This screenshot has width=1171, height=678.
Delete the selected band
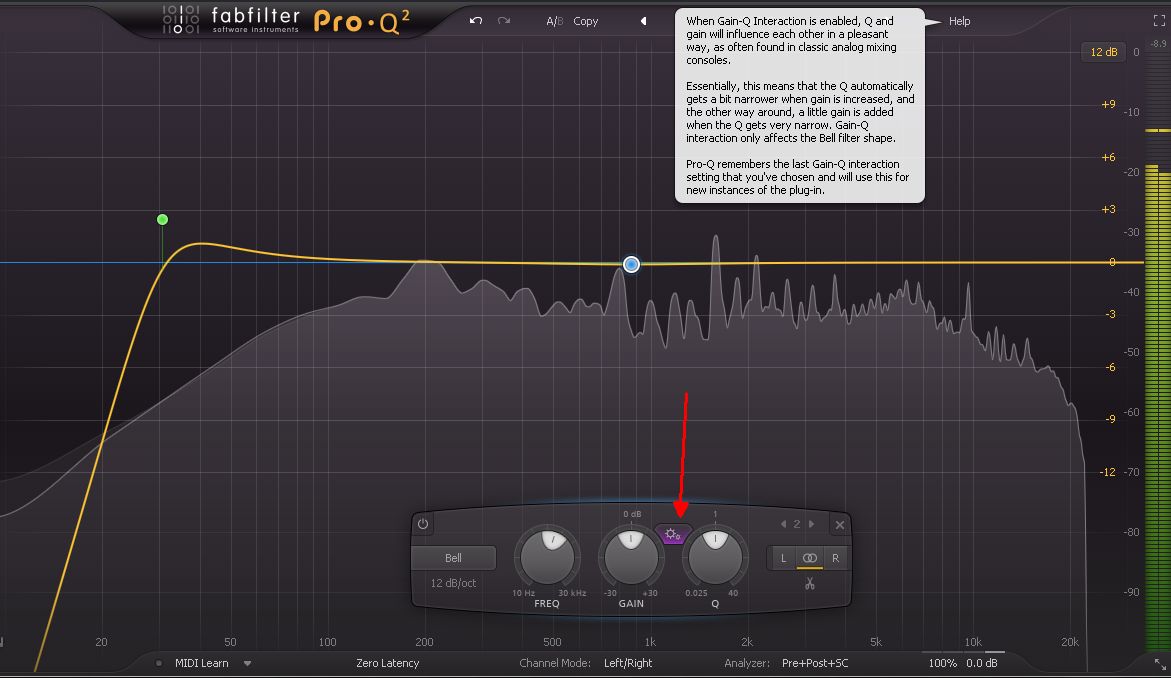point(839,525)
